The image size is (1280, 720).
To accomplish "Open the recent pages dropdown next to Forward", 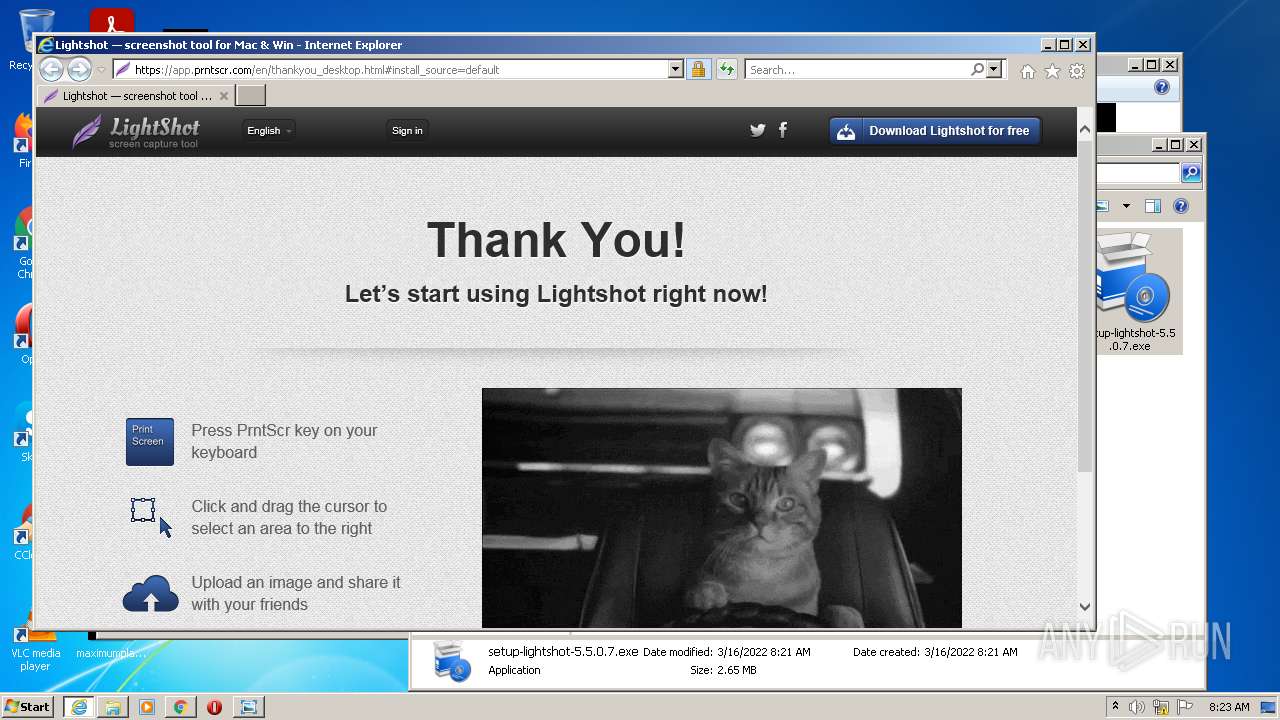I will tap(101, 70).
